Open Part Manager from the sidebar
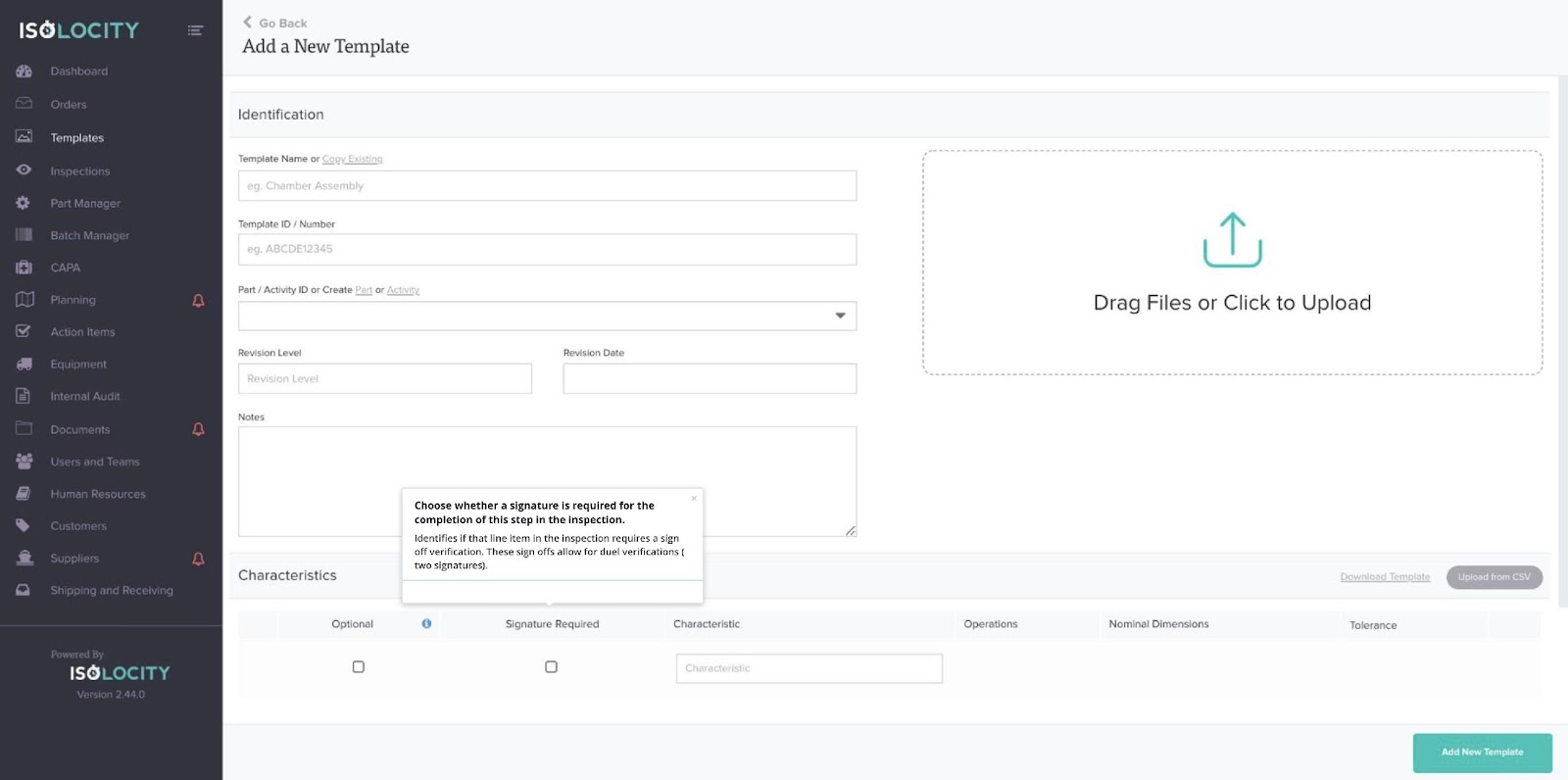1568x780 pixels. [x=85, y=204]
